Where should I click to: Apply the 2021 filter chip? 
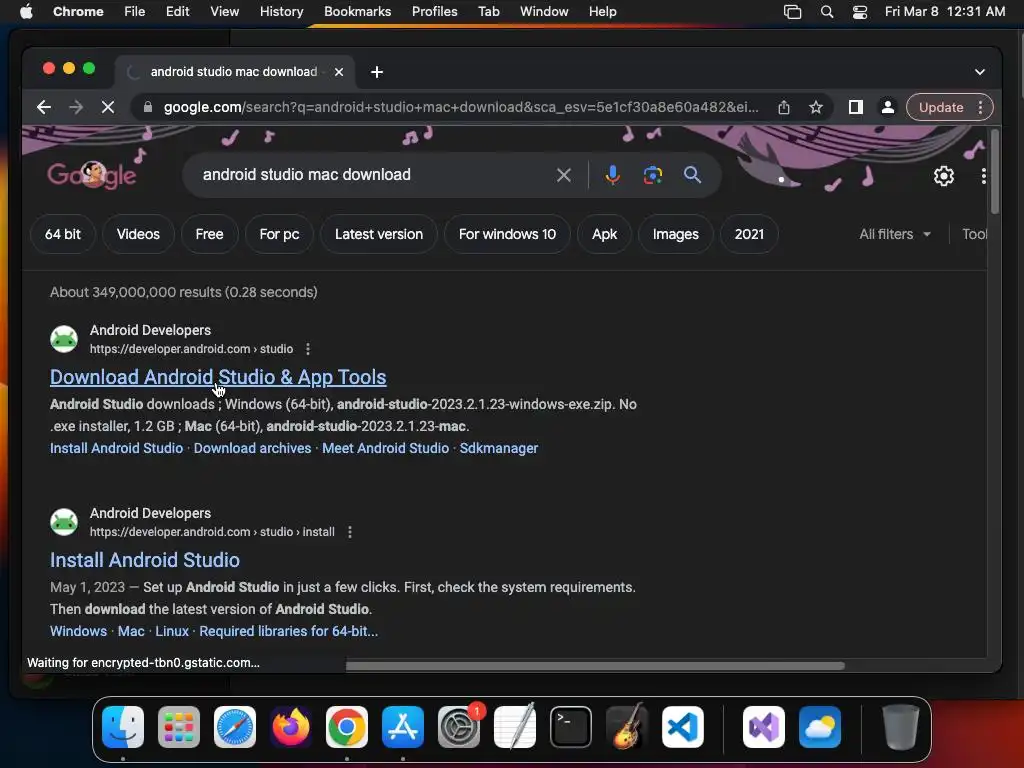pyautogui.click(x=749, y=234)
